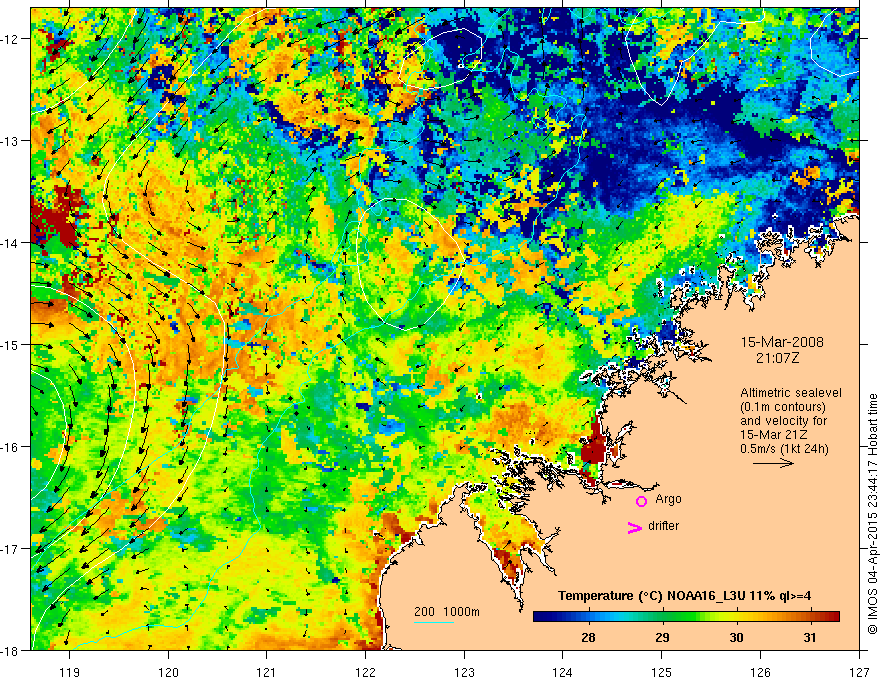Click the magenta drifter arrow symbol
This screenshot has width=880, height=680.
point(634,527)
